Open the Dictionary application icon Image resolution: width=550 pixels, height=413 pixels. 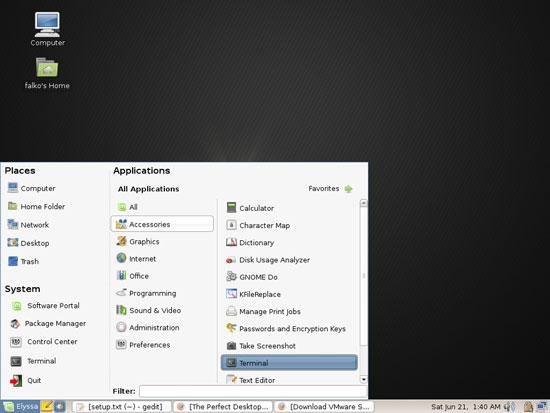point(231,242)
